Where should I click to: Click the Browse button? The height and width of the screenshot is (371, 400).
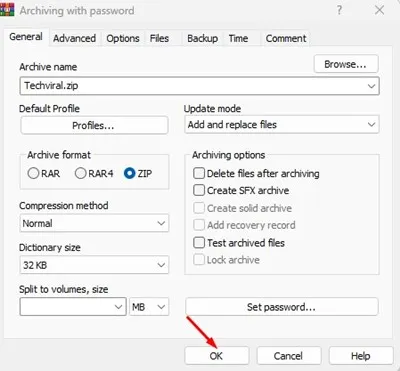[346, 64]
